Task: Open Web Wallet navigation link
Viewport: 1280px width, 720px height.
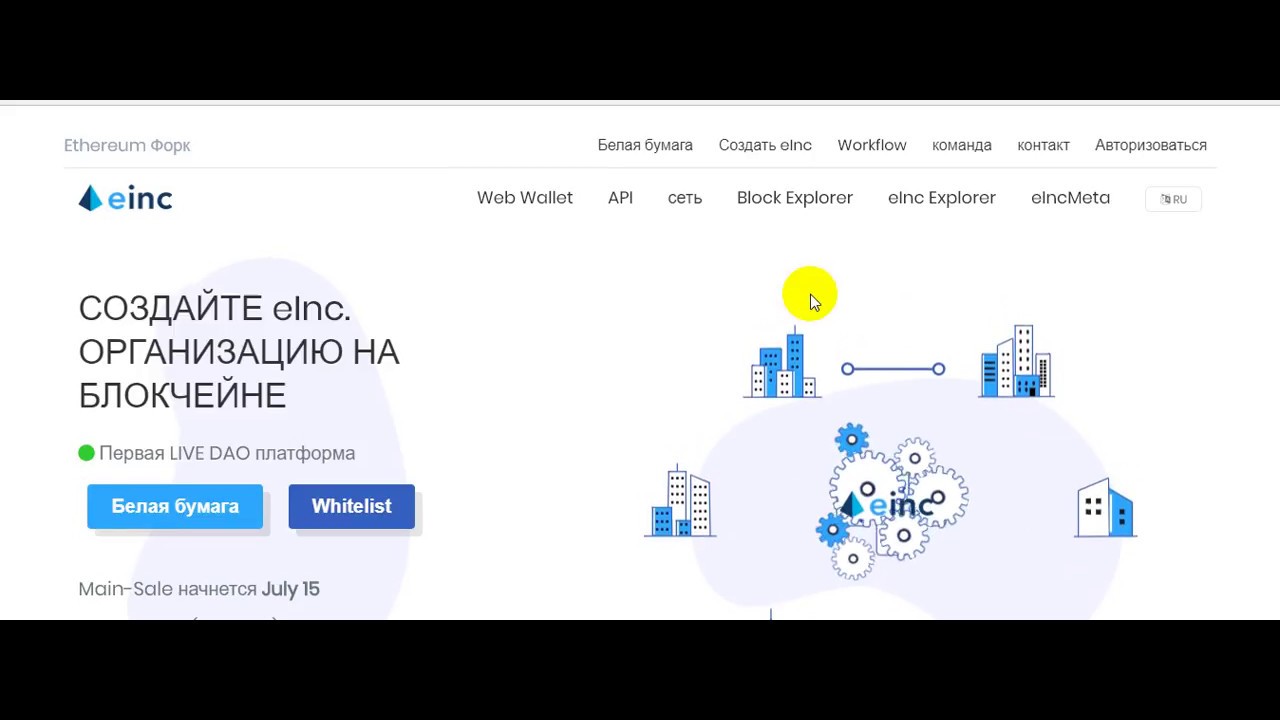Action: click(525, 198)
